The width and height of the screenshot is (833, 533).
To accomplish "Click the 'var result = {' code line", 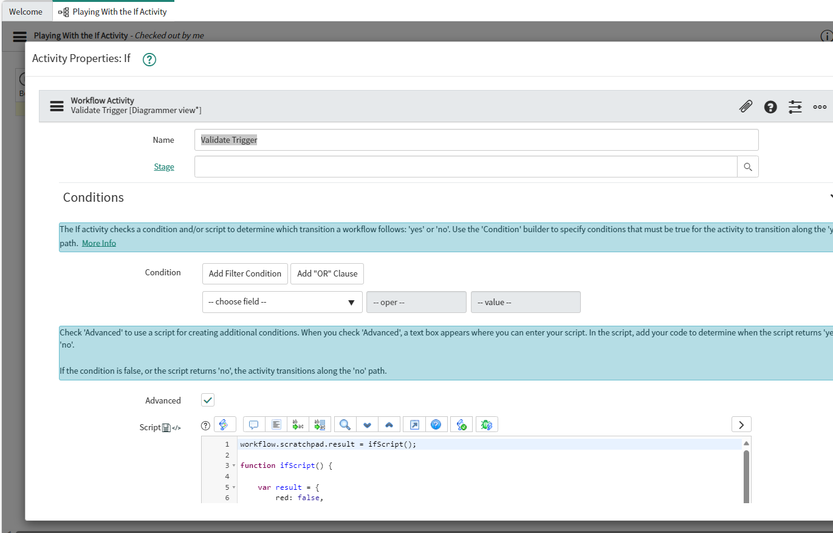I will [x=288, y=487].
